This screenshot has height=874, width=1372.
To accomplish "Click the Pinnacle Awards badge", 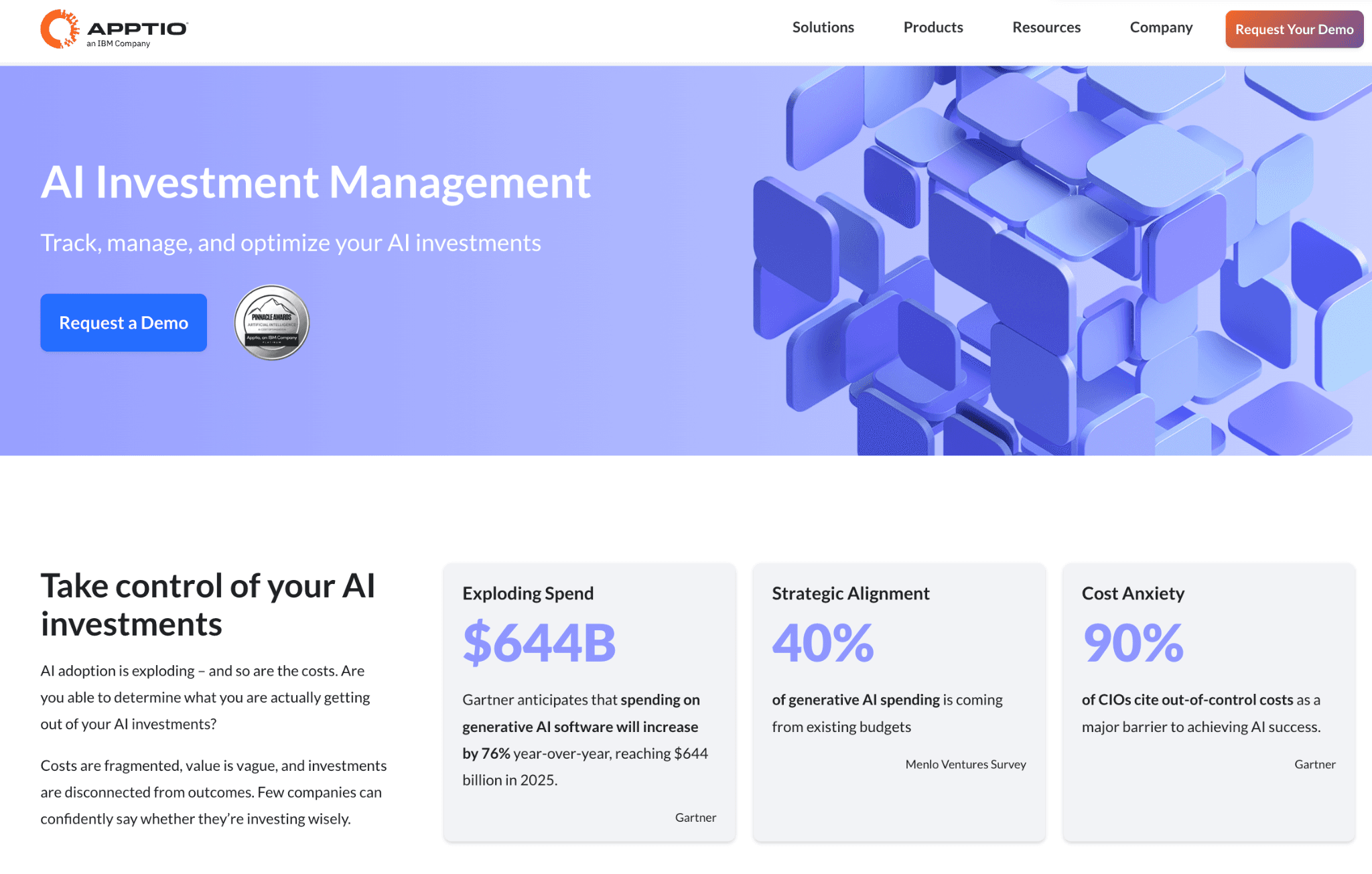I will [271, 323].
